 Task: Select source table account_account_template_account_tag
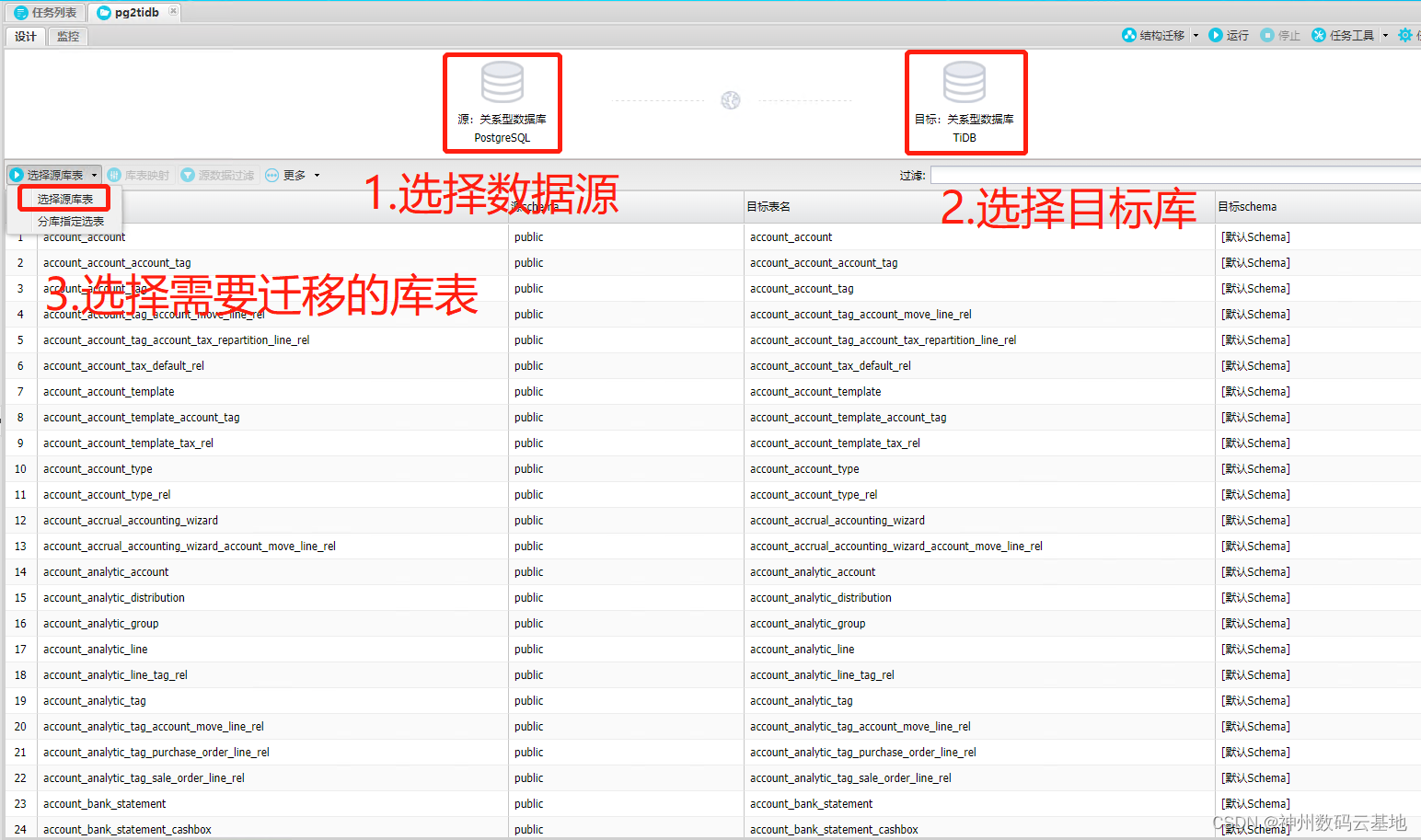(x=141, y=418)
